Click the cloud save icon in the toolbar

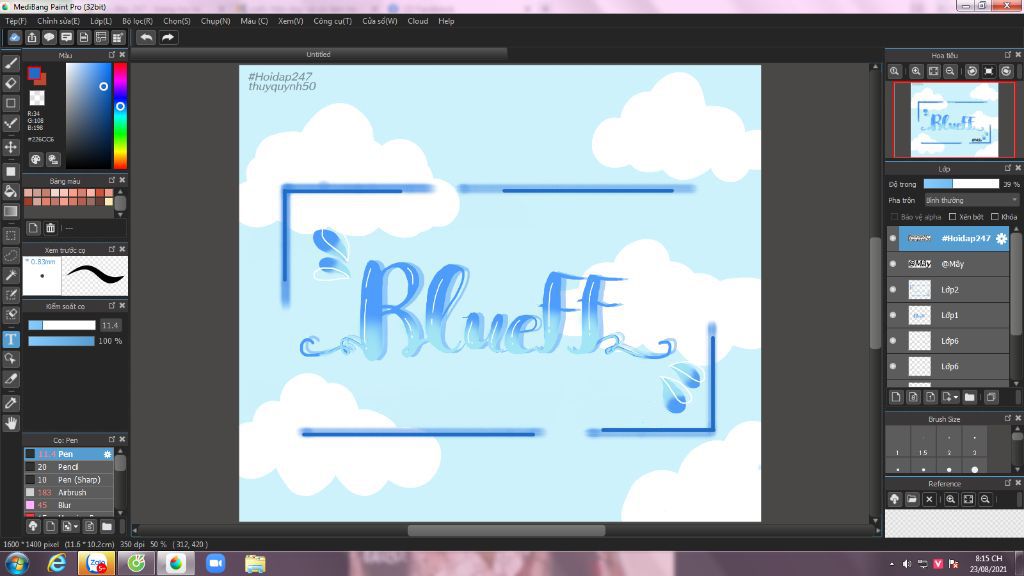14,37
